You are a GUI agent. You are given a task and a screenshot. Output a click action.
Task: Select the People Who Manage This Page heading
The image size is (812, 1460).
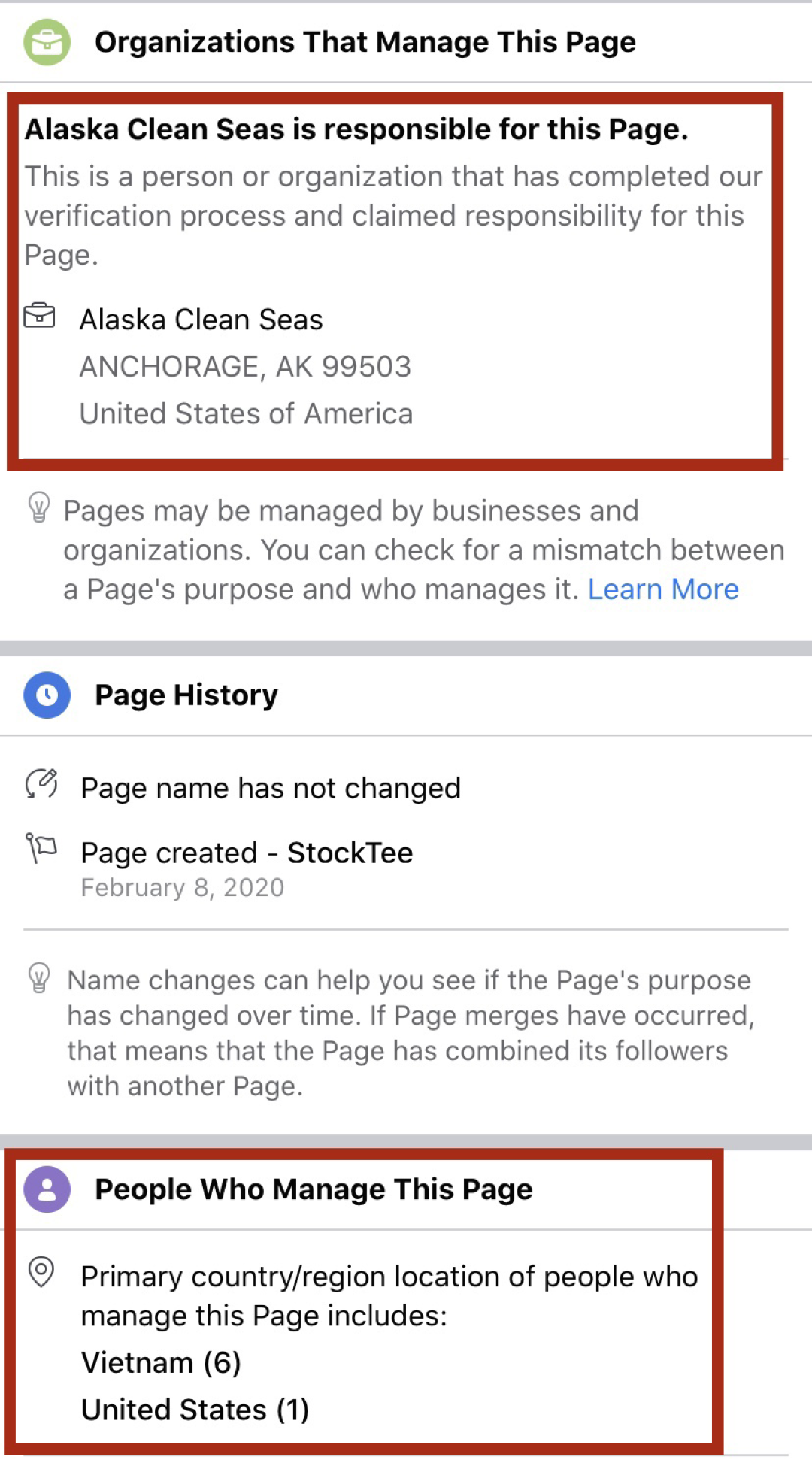pyautogui.click(x=314, y=1189)
